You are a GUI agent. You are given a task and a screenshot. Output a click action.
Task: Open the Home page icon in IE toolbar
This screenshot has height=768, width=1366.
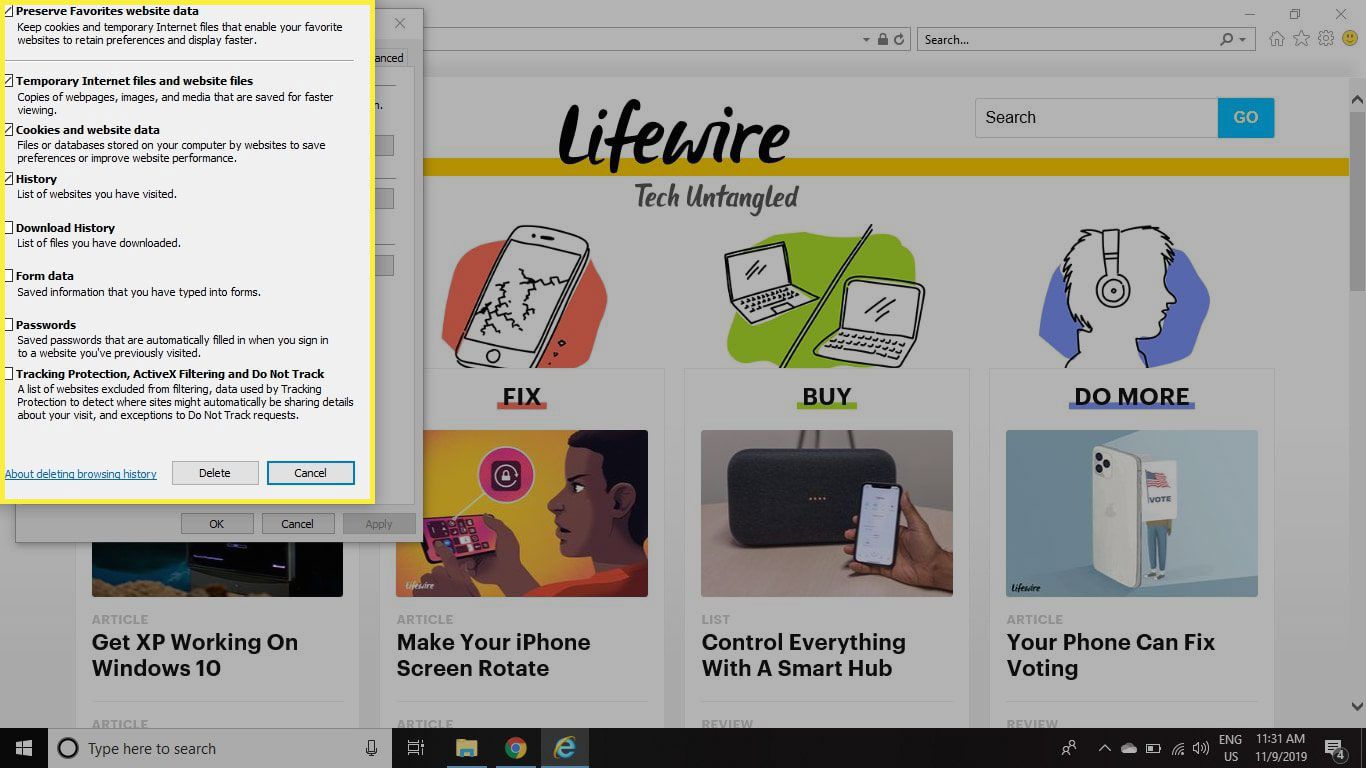[x=1277, y=39]
